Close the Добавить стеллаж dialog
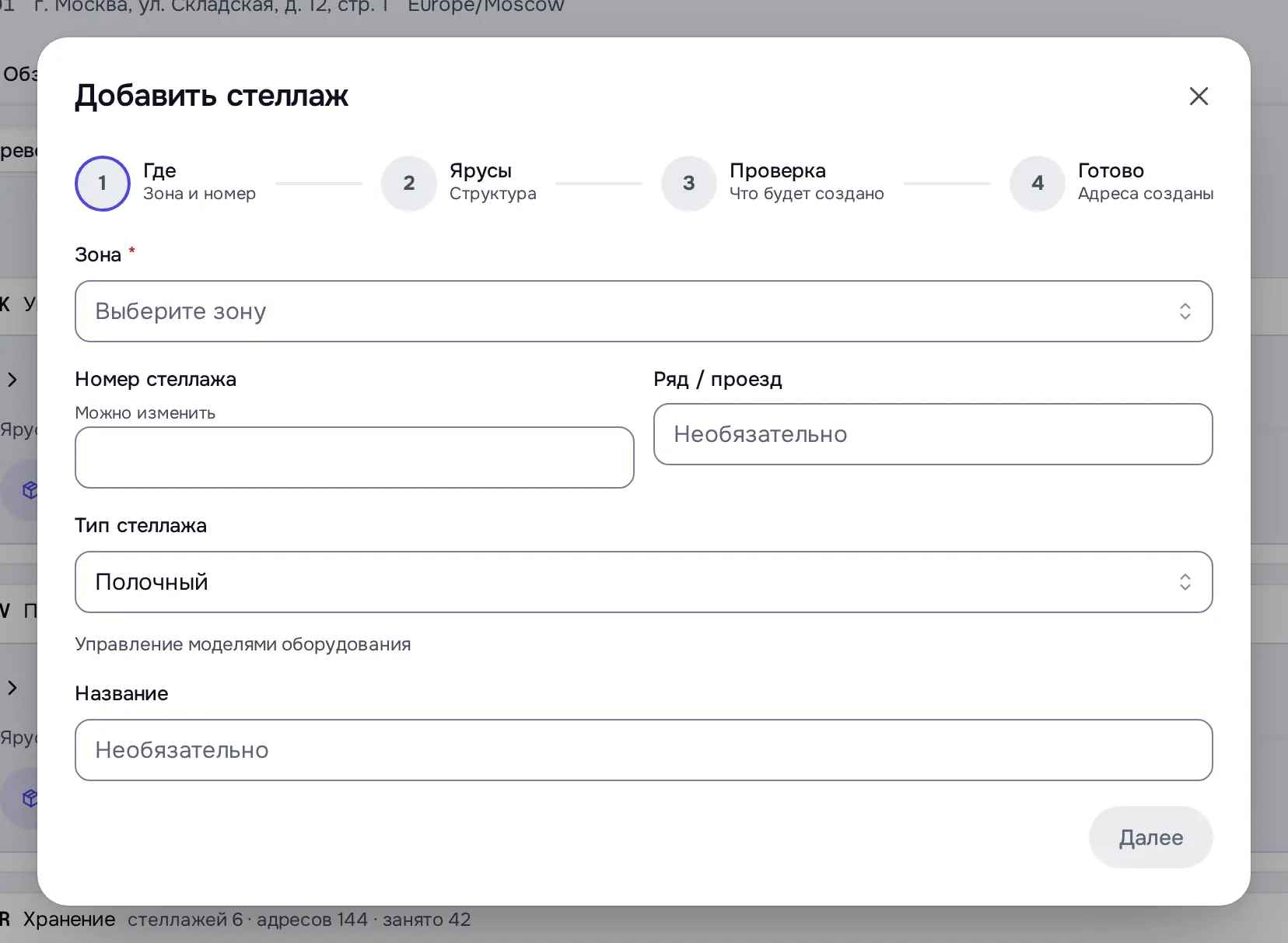Image resolution: width=1288 pixels, height=943 pixels. point(1199,96)
